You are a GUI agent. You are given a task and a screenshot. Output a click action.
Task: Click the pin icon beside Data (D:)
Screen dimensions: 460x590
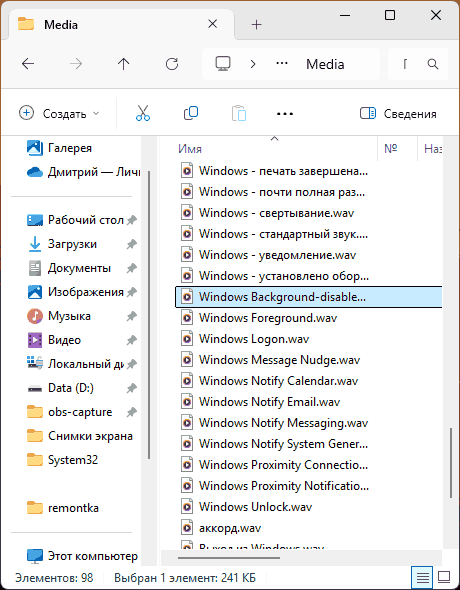pos(131,388)
